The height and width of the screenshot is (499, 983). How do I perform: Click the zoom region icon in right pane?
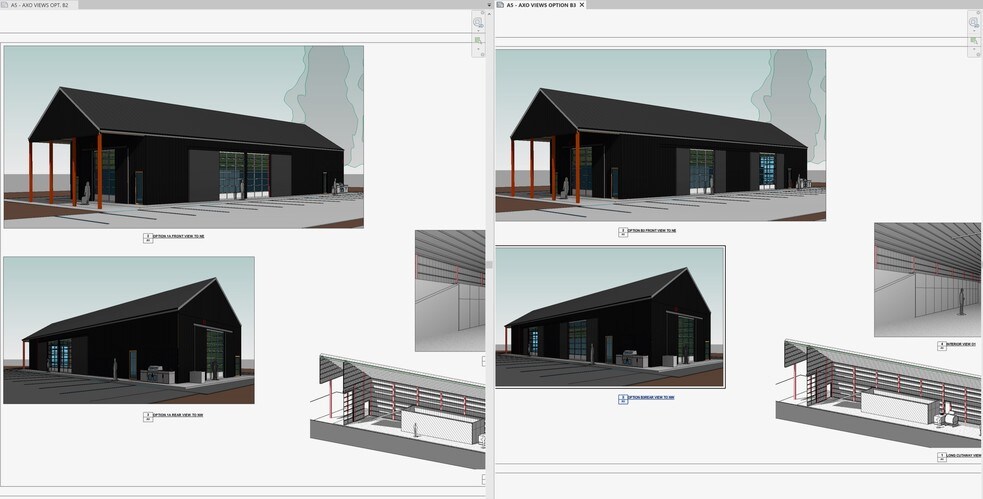tap(974, 41)
